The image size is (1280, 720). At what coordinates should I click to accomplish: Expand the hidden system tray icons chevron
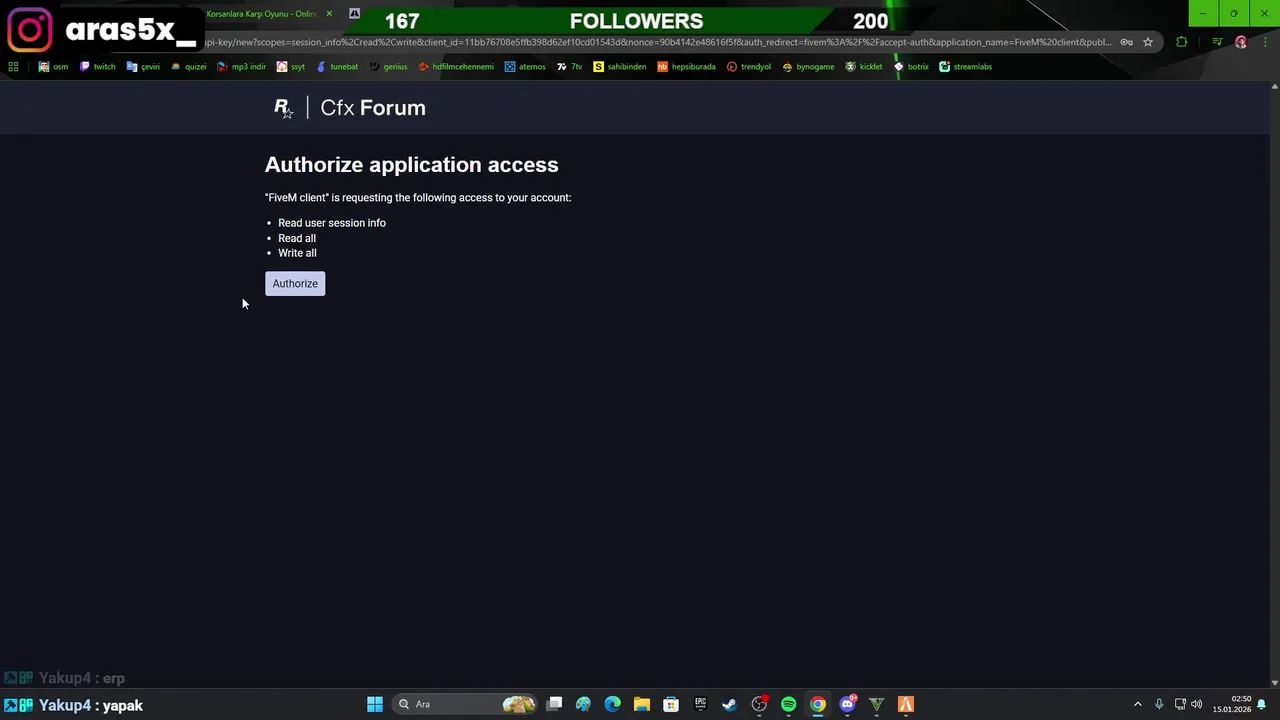tap(1137, 705)
